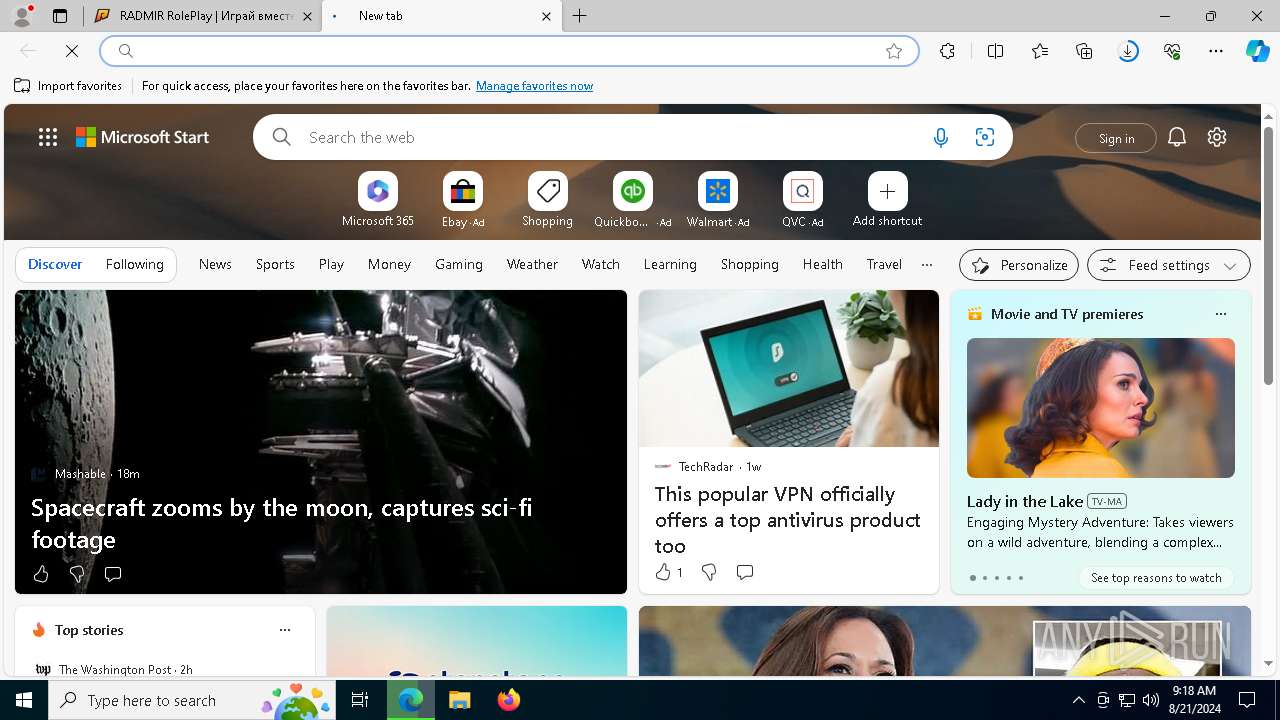Open Task View on taskbar
Viewport: 1280px width, 720px height.
coord(360,700)
